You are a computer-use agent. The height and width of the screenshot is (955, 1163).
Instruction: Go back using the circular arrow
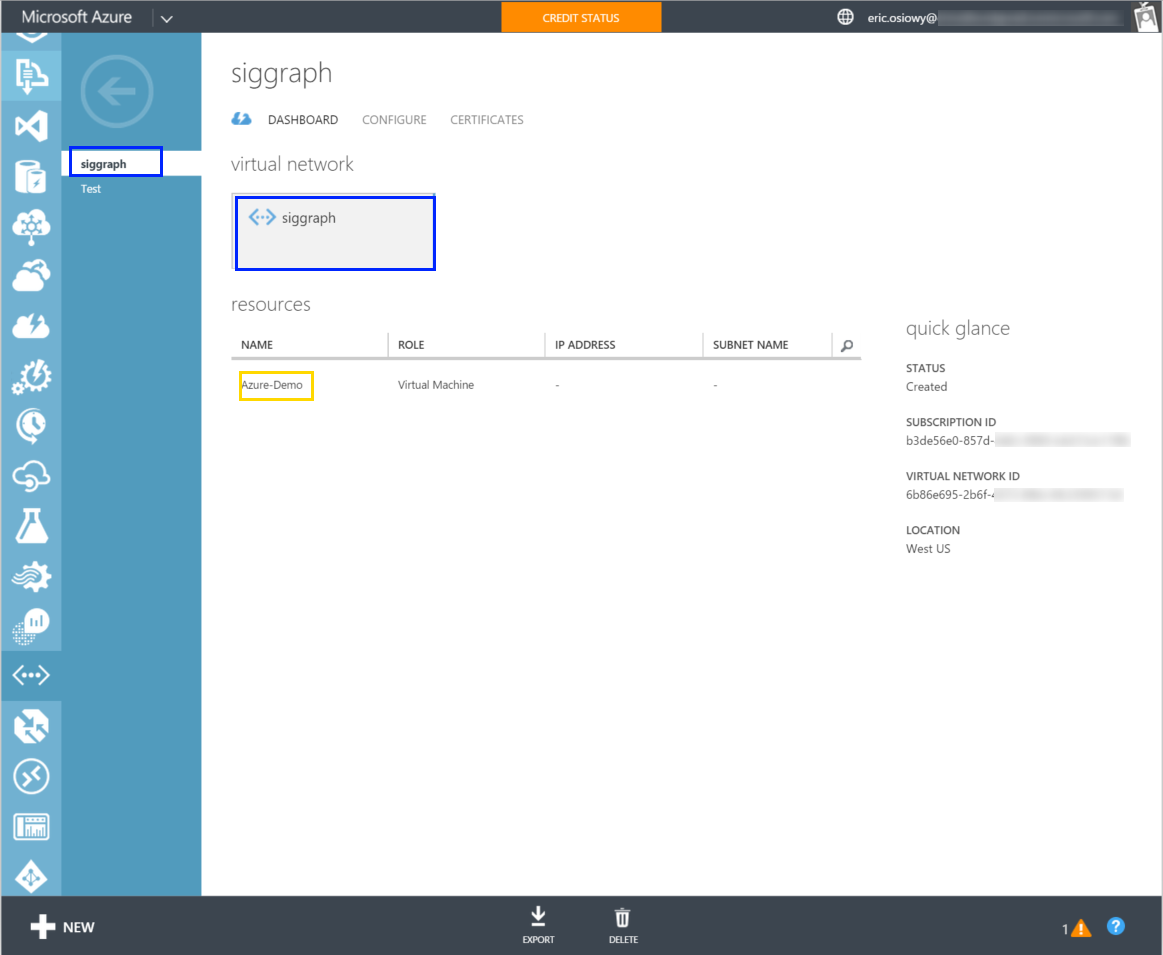tap(117, 92)
